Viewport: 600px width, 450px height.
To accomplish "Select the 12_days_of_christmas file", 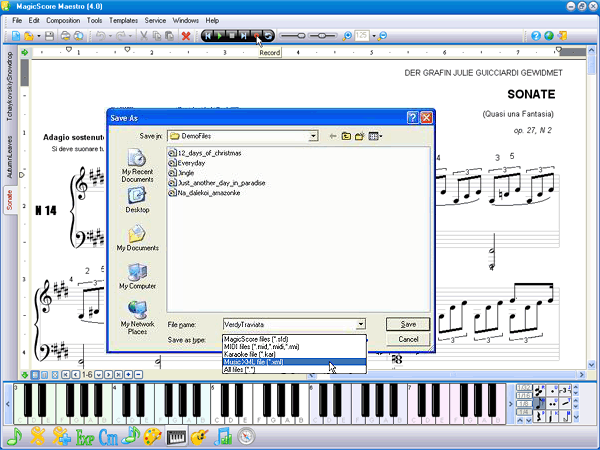I will [205, 153].
